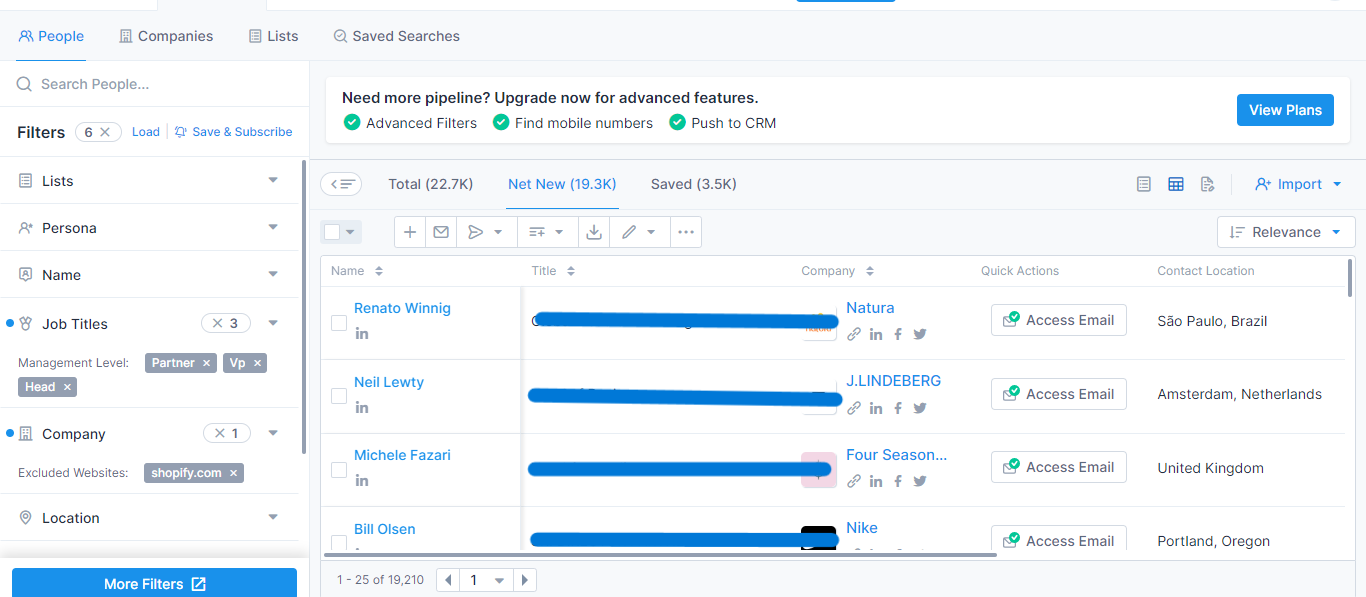Open the more actions ellipsis icon
Image resolution: width=1366 pixels, height=597 pixels.
[x=685, y=232]
